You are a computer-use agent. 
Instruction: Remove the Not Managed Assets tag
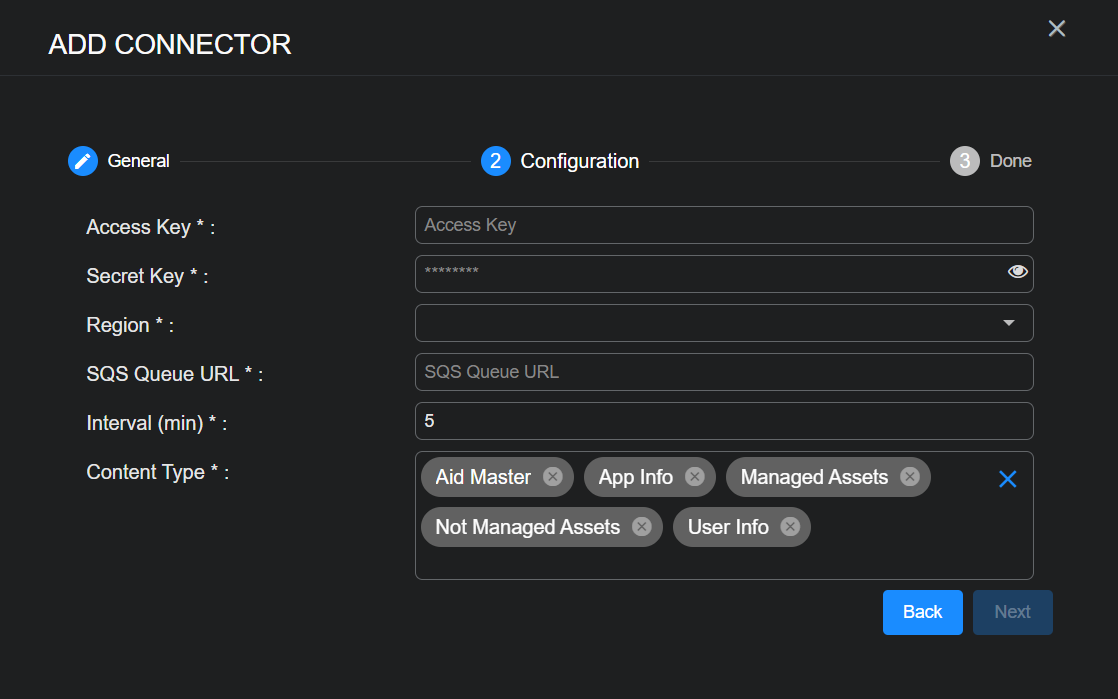[x=641, y=527]
